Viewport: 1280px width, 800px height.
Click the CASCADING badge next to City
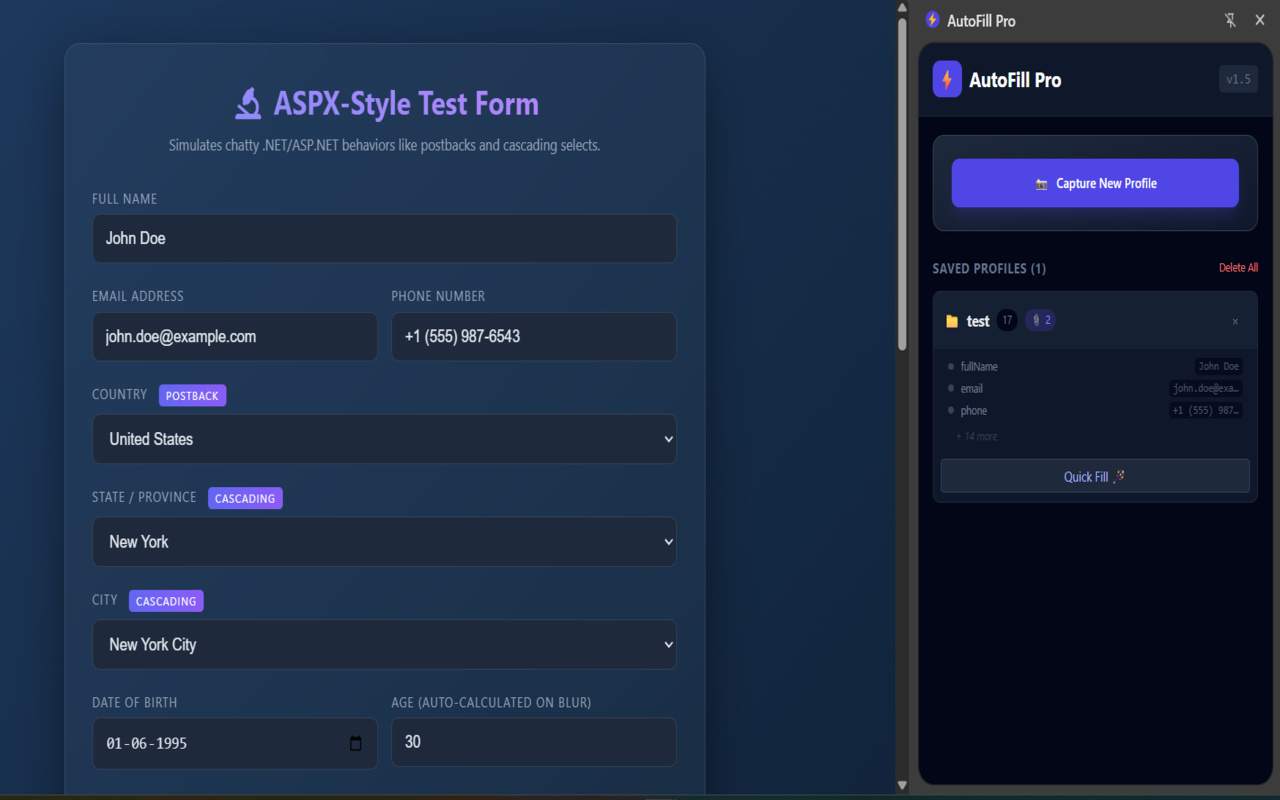pos(166,601)
